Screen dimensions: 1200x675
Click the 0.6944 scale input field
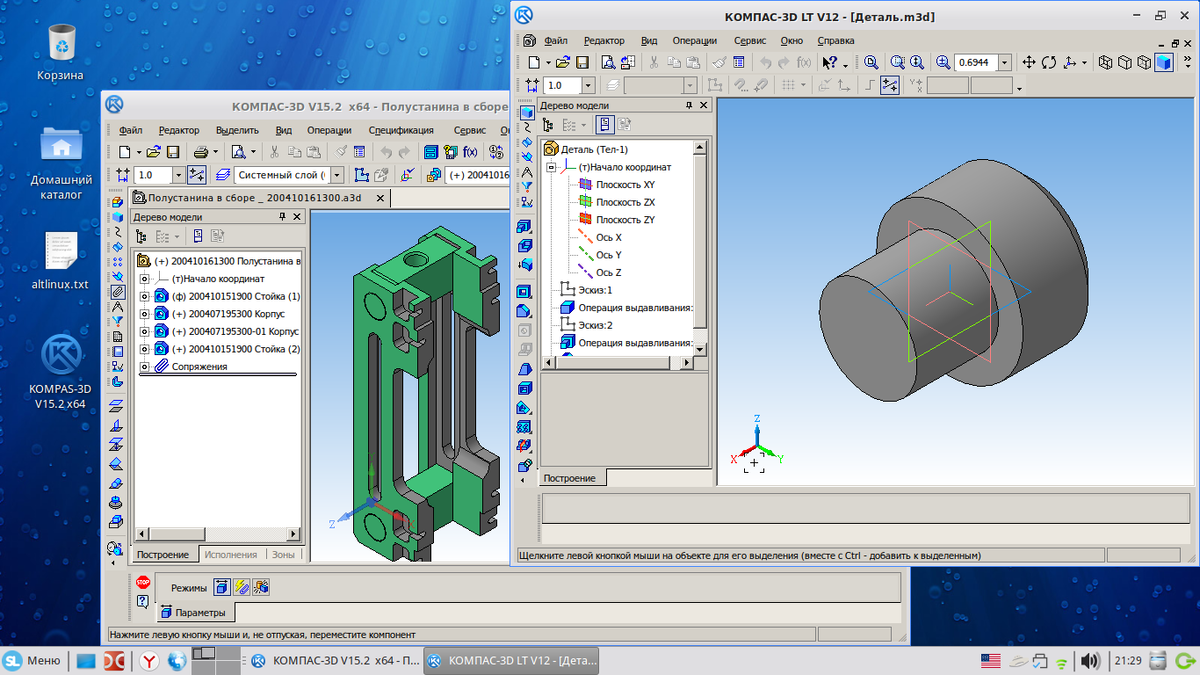click(976, 62)
